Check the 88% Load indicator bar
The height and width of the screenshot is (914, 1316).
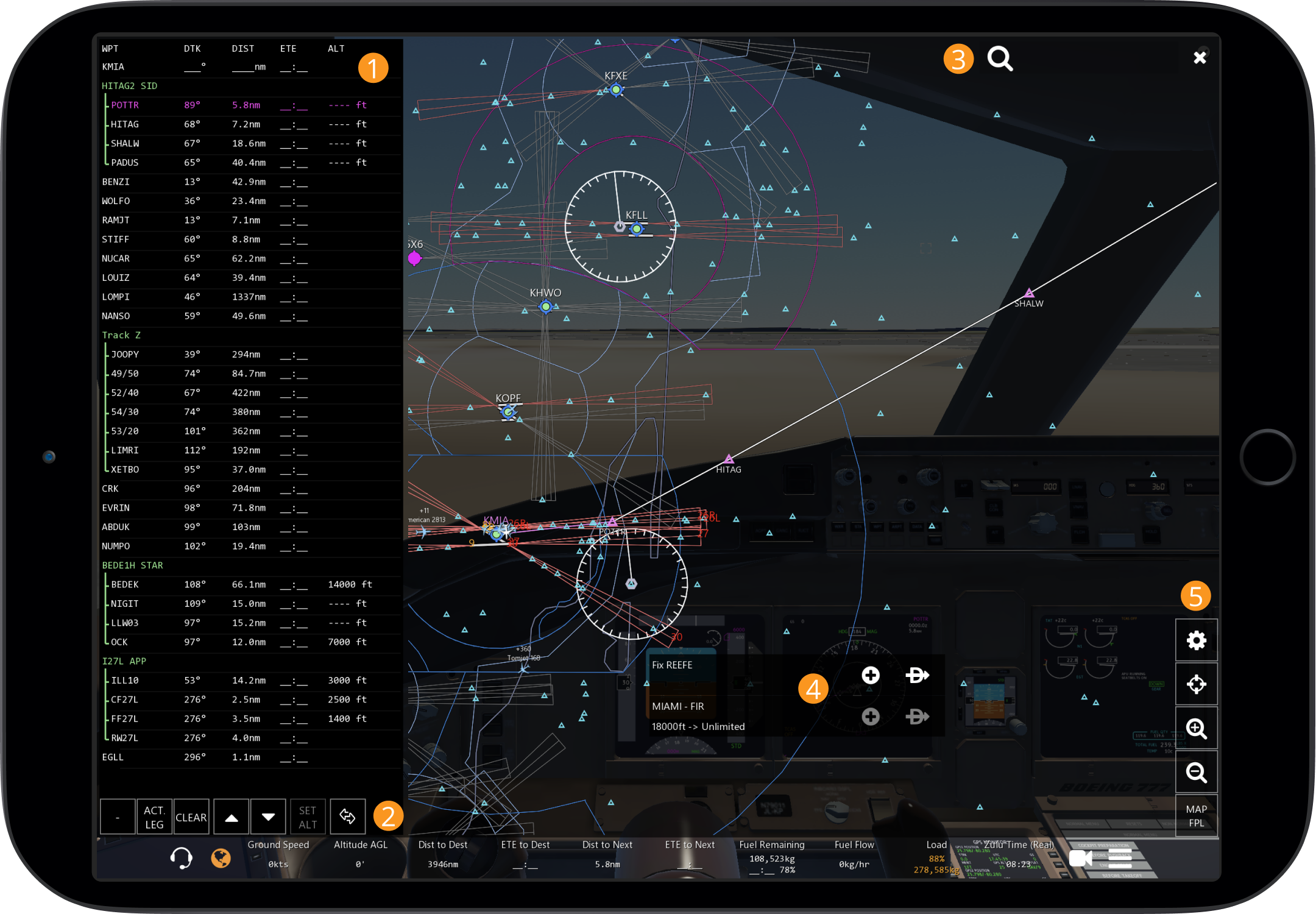pos(936,858)
